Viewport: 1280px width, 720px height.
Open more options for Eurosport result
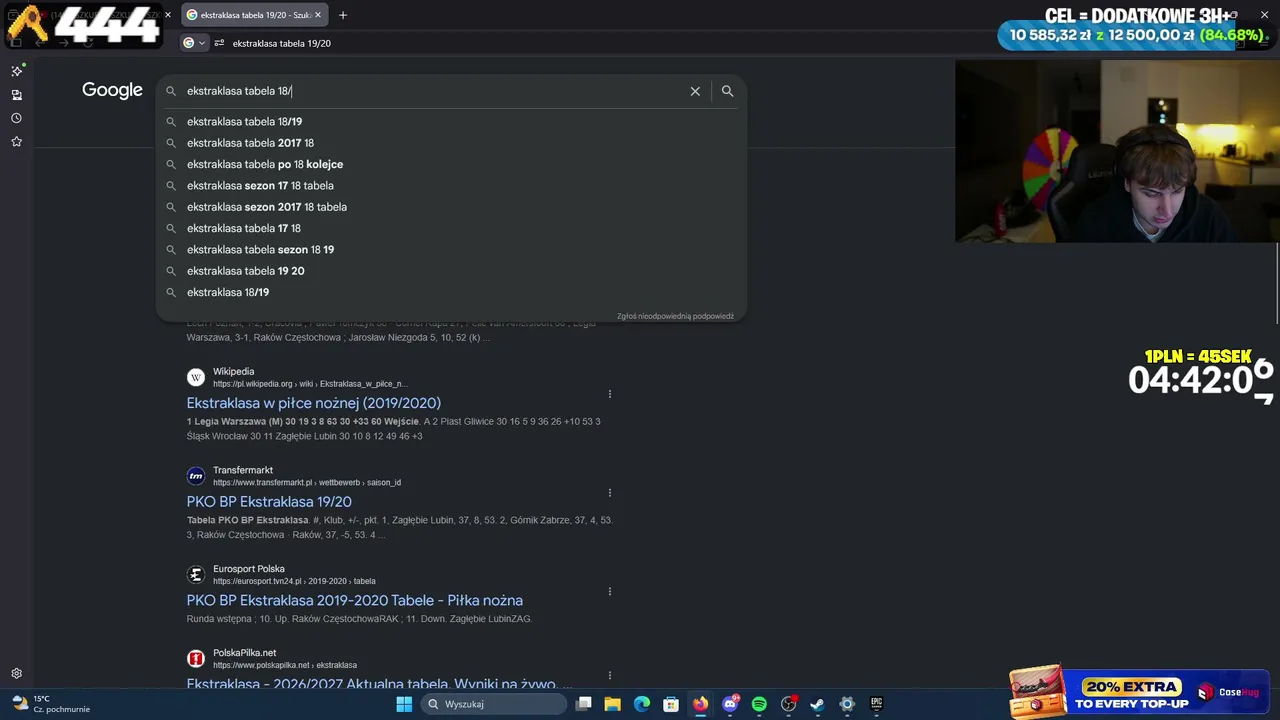point(610,592)
